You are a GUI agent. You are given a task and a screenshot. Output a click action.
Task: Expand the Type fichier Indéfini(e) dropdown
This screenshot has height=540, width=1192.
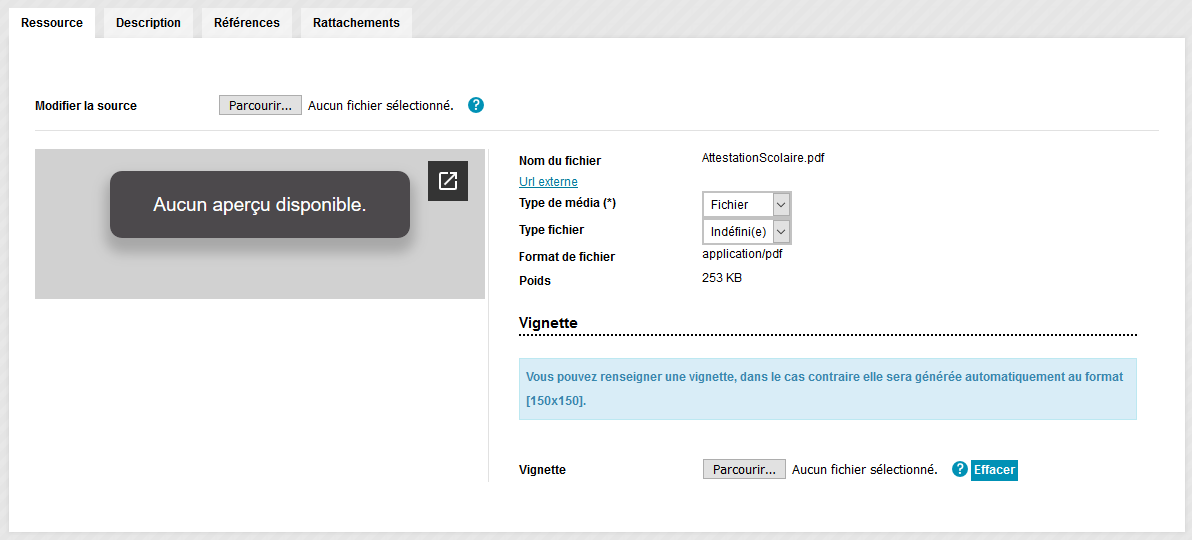click(x=747, y=231)
